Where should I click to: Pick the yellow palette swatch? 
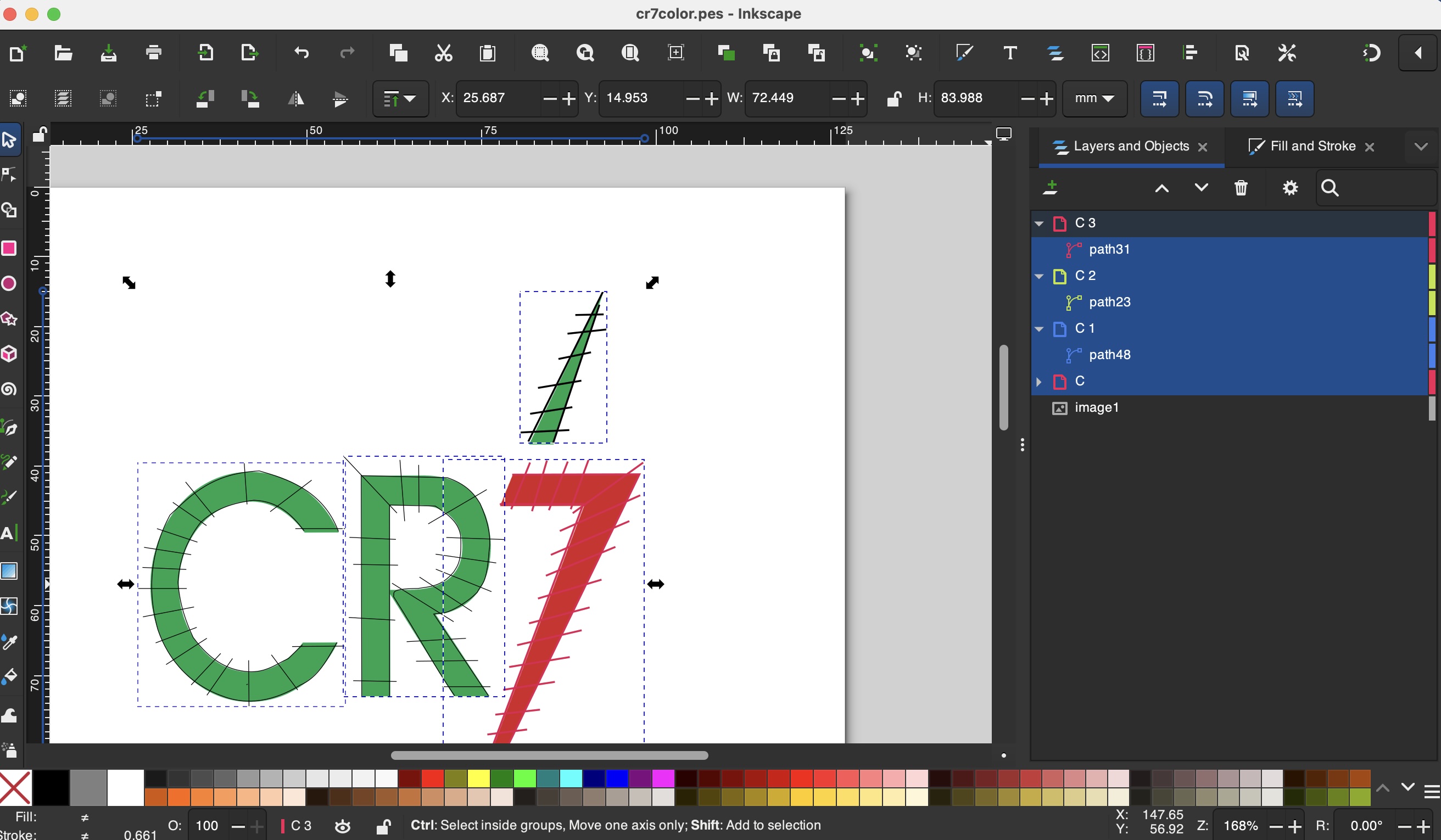(x=479, y=779)
